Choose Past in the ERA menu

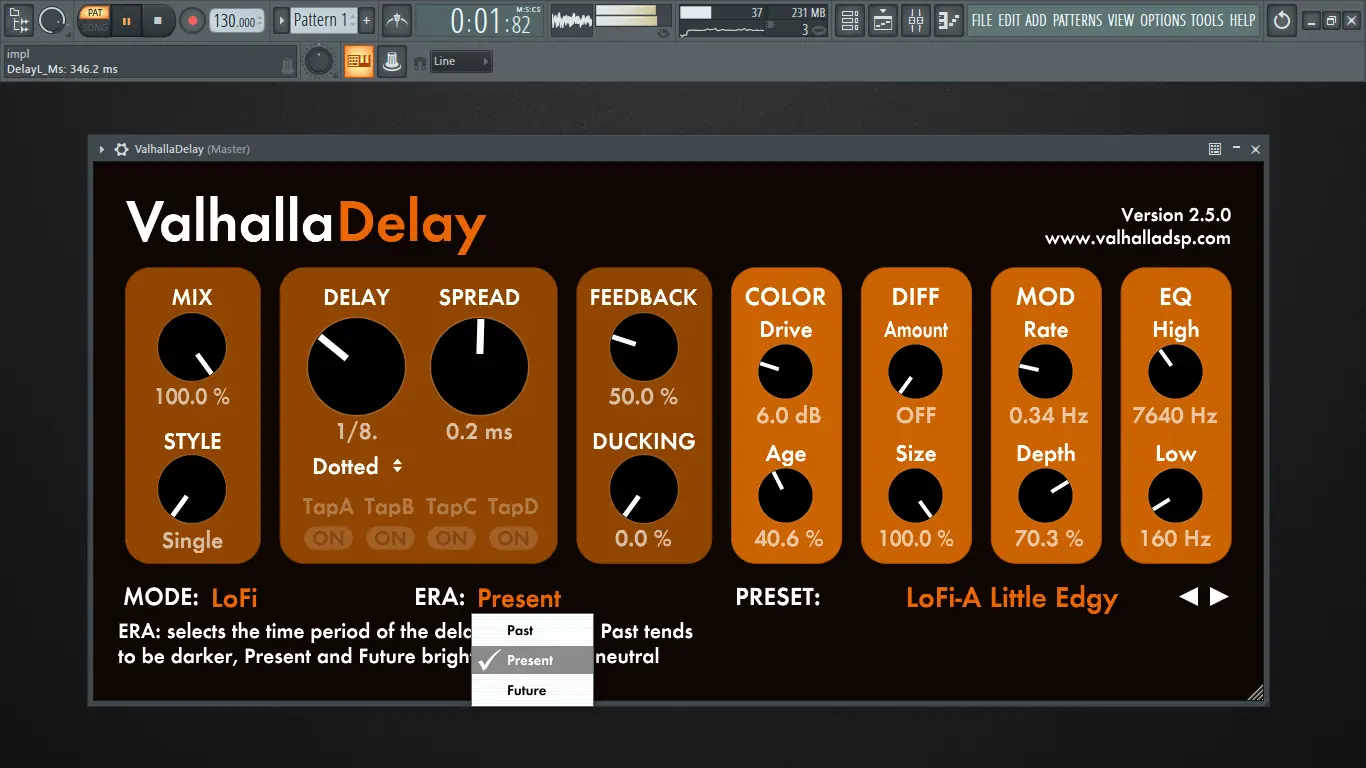click(x=532, y=630)
